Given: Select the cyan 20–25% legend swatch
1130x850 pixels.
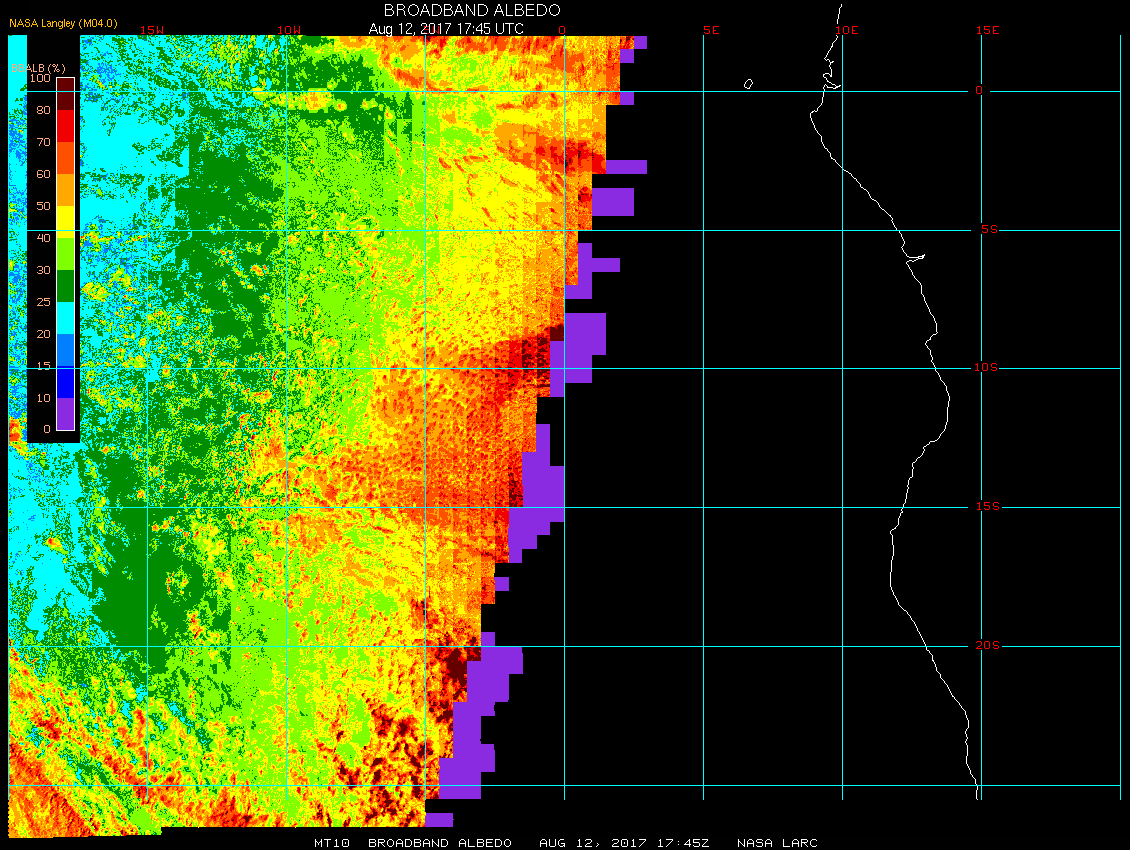Looking at the screenshot, I should 66,318.
